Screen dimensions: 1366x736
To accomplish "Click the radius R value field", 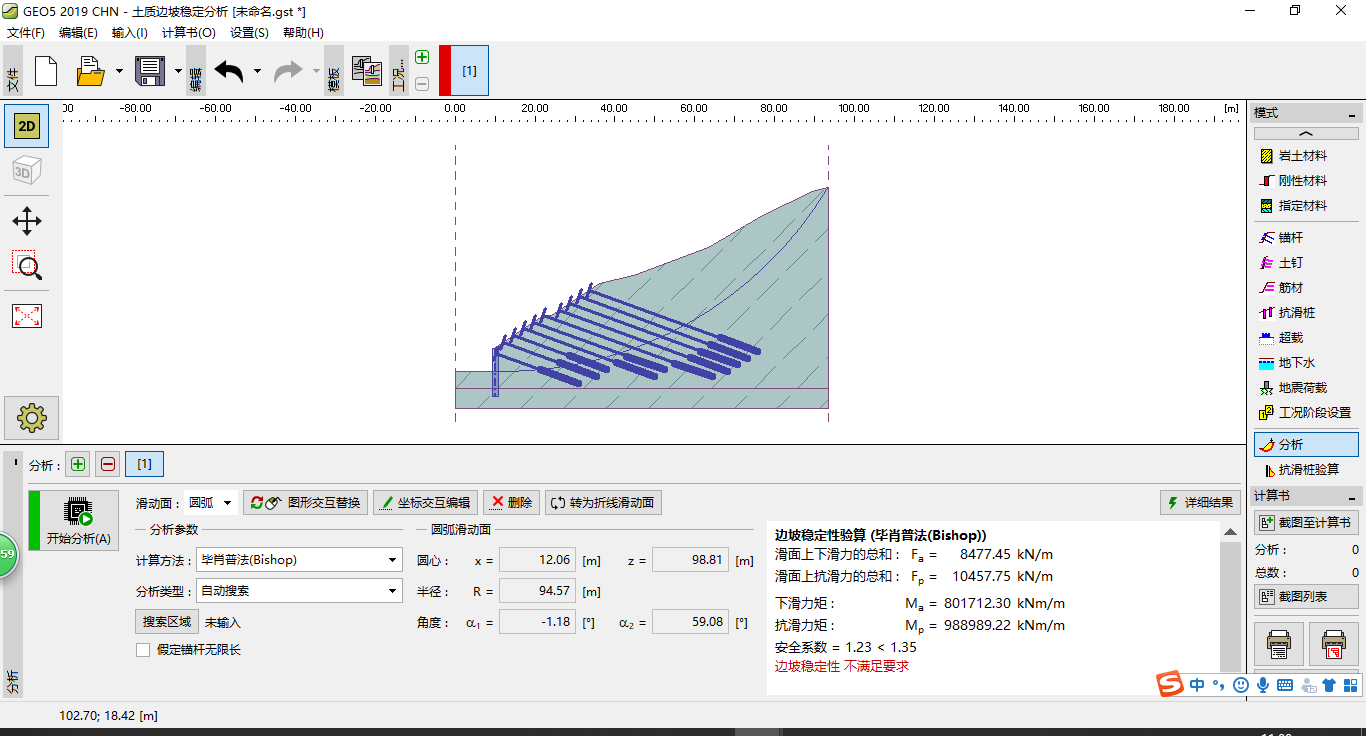I will [537, 591].
